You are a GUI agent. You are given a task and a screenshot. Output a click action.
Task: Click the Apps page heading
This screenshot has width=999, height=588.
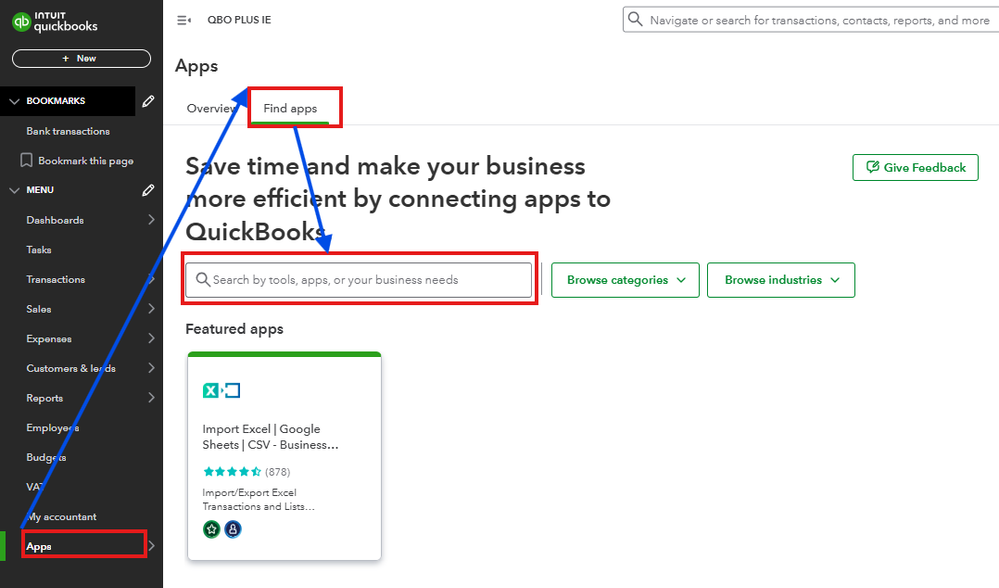point(196,66)
